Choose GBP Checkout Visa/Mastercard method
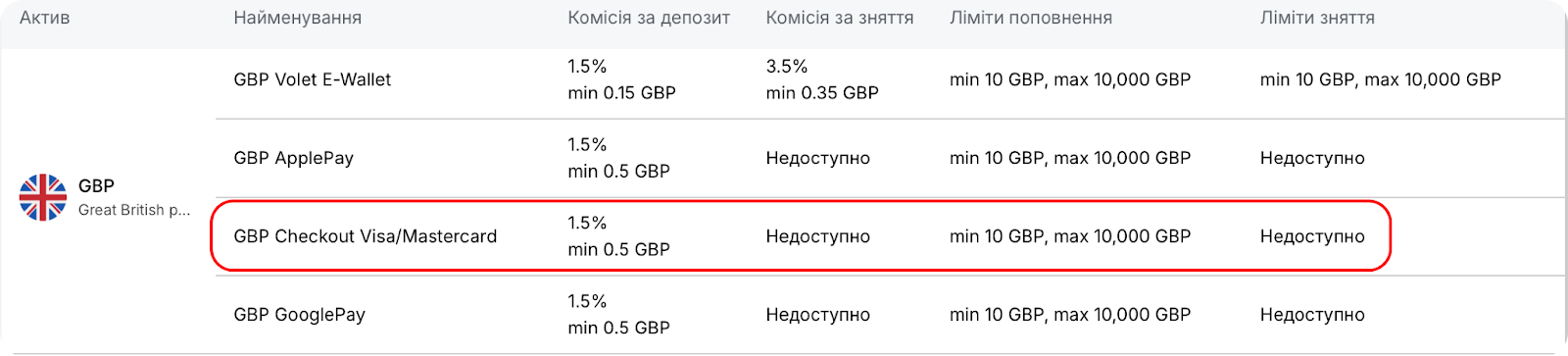Image resolution: width=1568 pixels, height=356 pixels. (366, 236)
